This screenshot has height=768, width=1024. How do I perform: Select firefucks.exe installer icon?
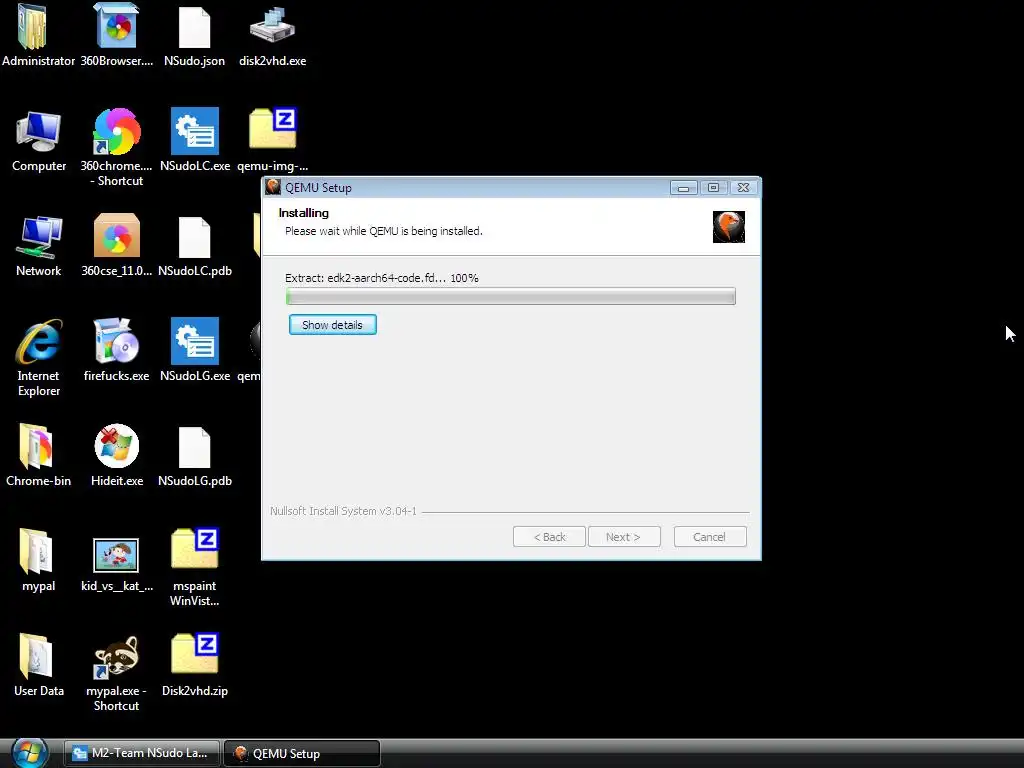point(116,341)
